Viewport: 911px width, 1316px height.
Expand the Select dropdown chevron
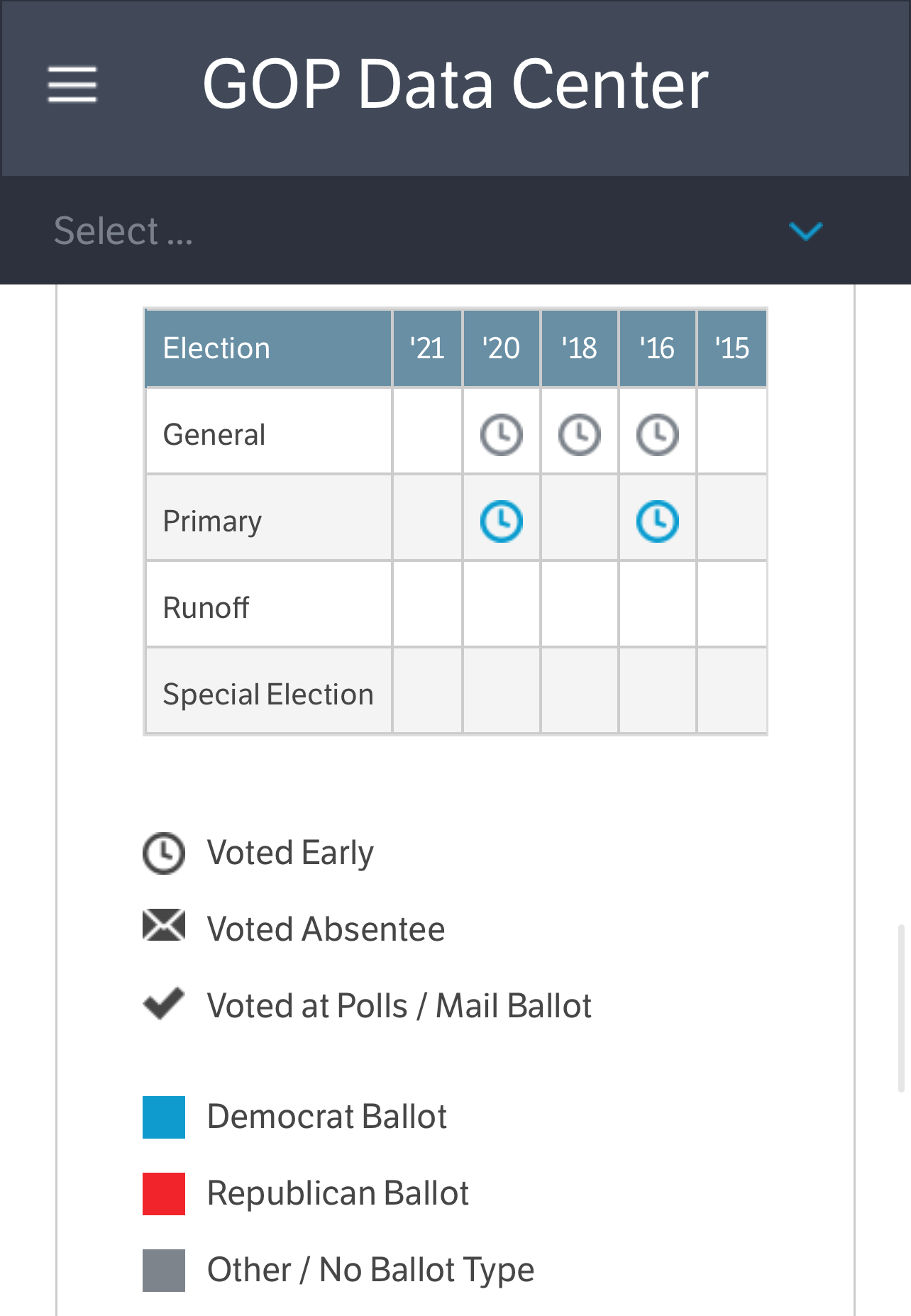(806, 231)
